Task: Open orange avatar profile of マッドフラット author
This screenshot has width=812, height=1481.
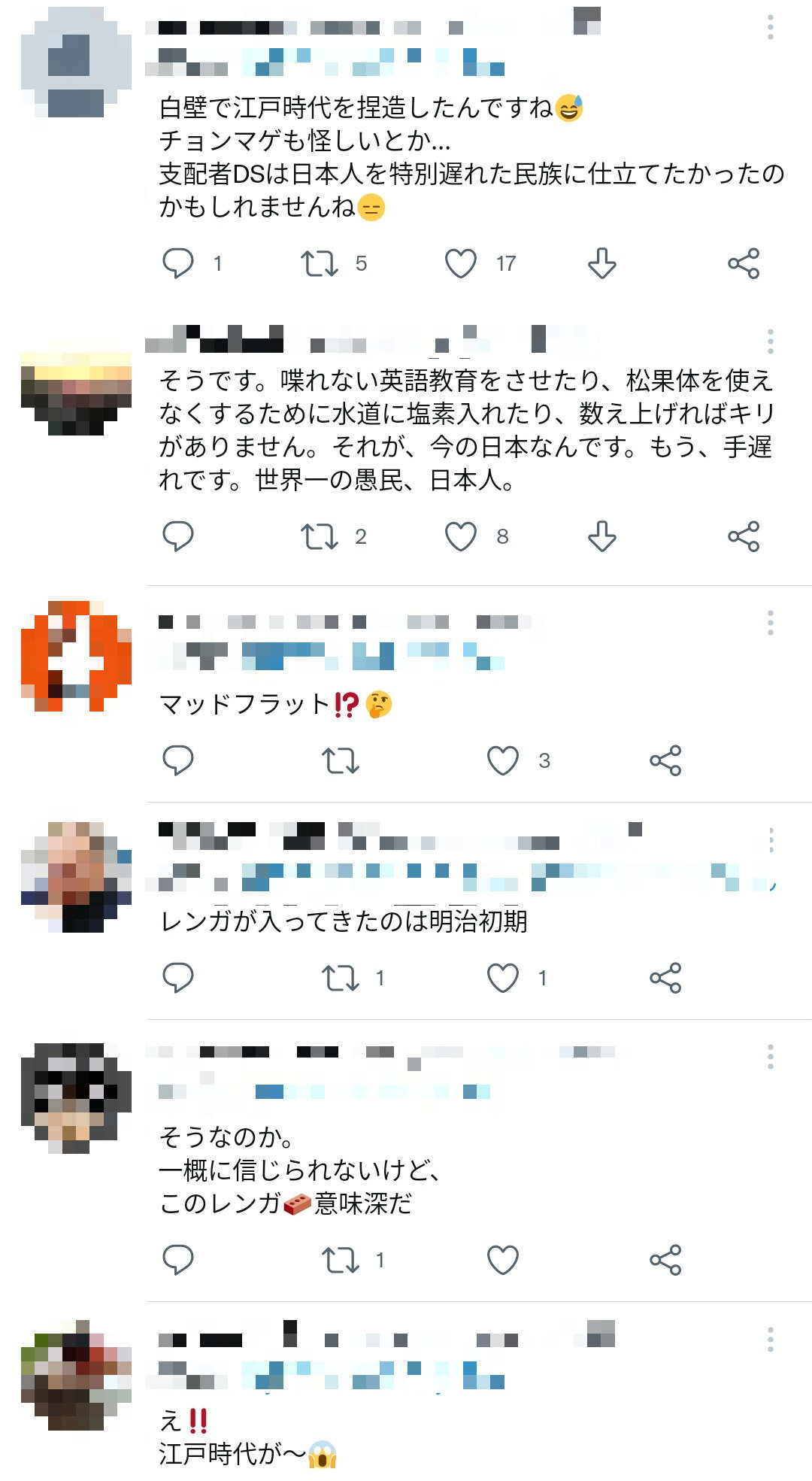Action: [76, 656]
